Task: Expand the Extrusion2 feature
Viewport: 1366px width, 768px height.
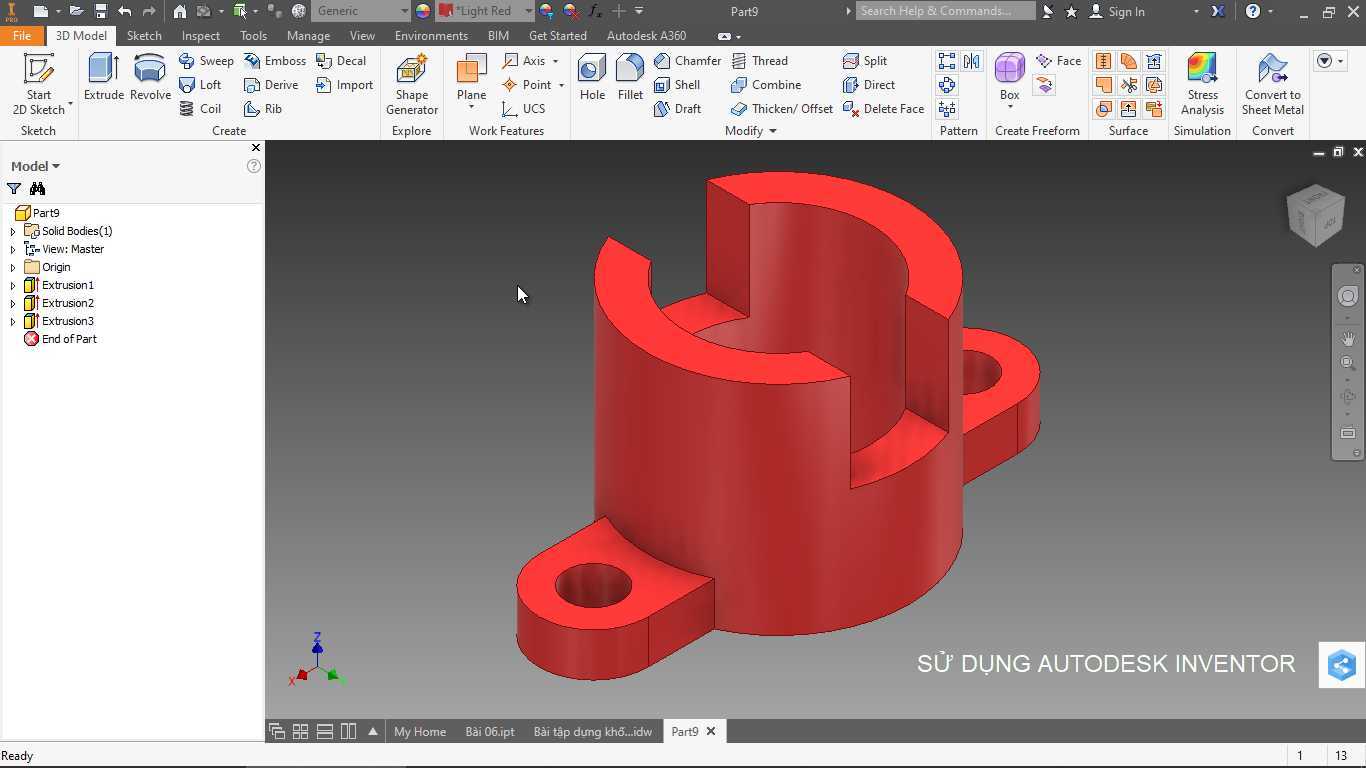Action: (13, 303)
